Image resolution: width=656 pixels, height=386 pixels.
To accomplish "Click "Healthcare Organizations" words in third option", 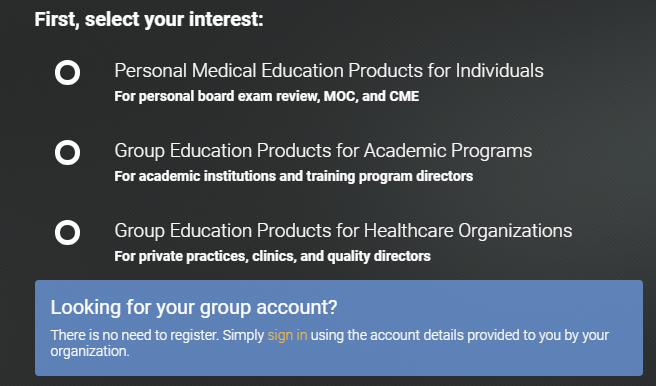I will click(468, 231).
